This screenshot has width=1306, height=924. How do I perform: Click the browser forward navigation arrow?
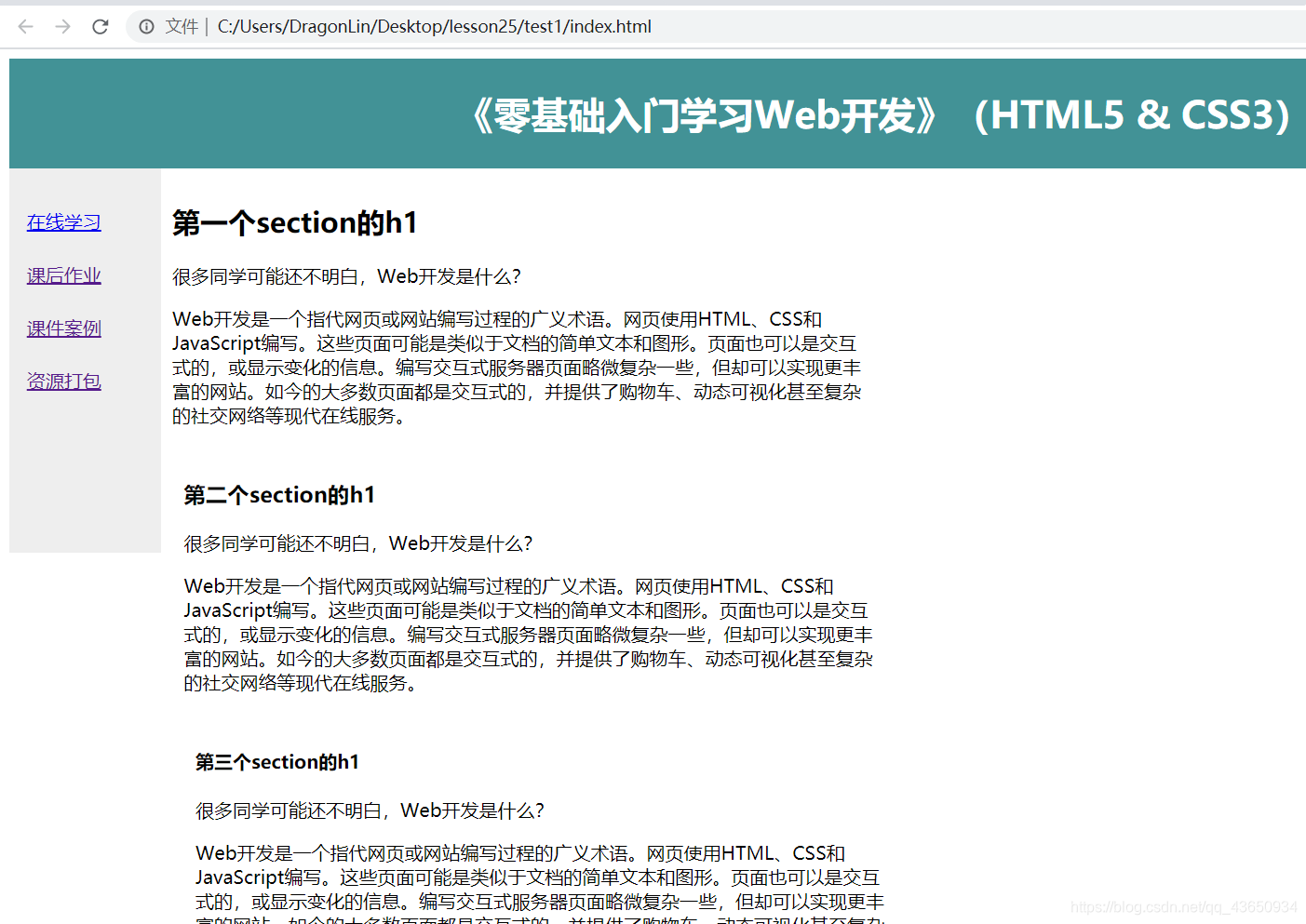[x=61, y=26]
